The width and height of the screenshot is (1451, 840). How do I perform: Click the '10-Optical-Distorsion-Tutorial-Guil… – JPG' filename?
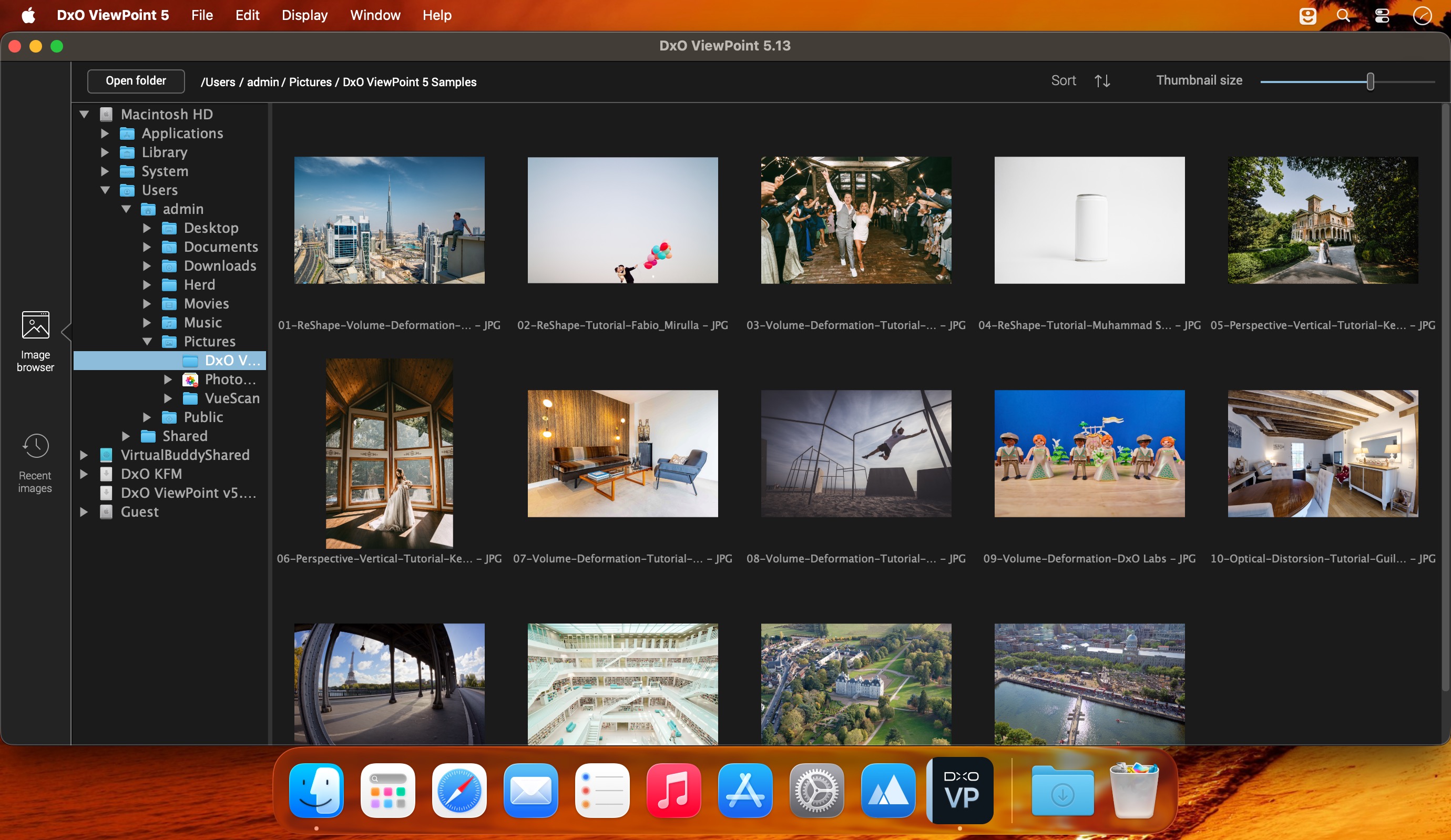[x=1323, y=558]
